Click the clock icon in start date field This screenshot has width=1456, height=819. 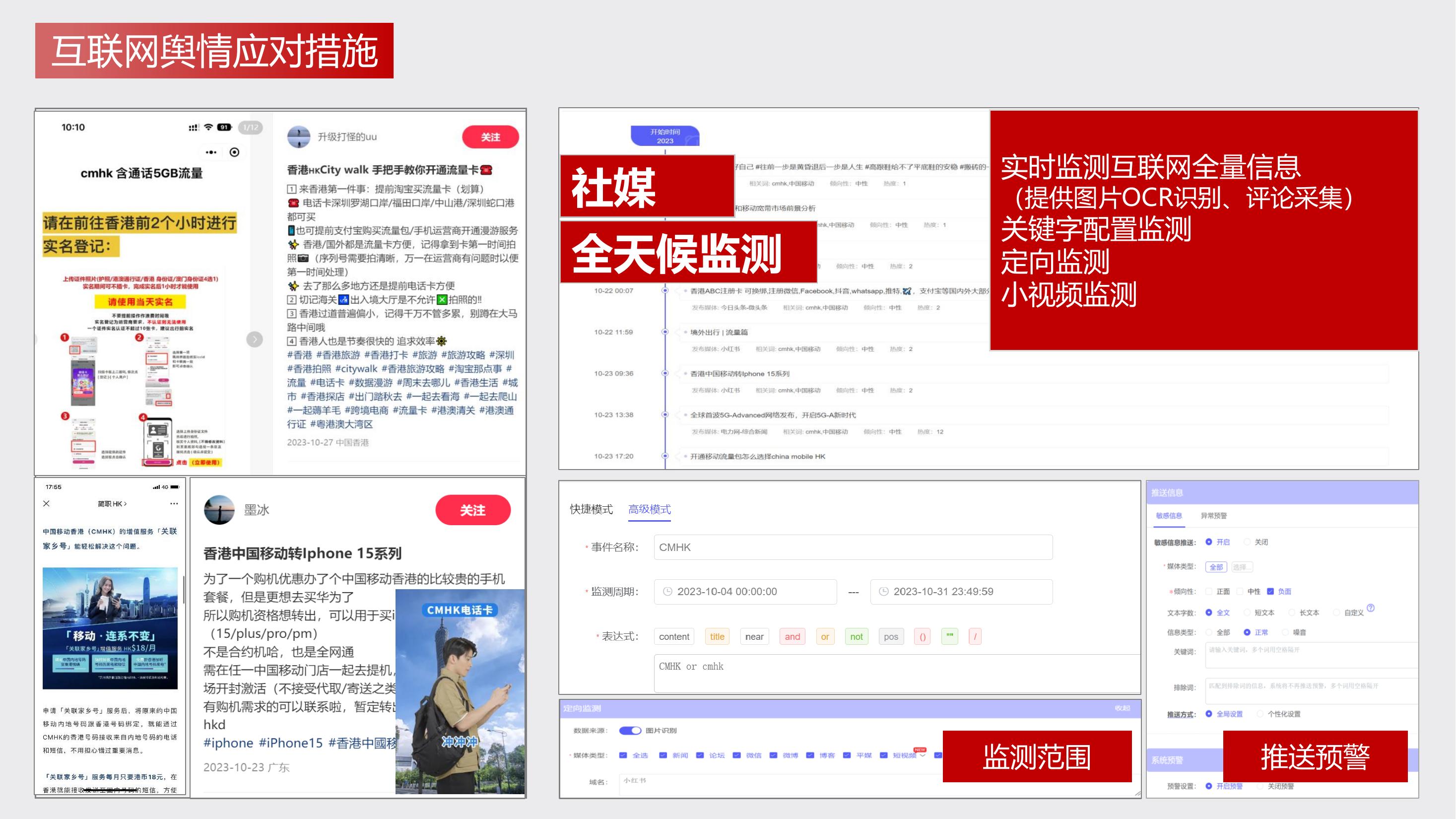(x=667, y=592)
